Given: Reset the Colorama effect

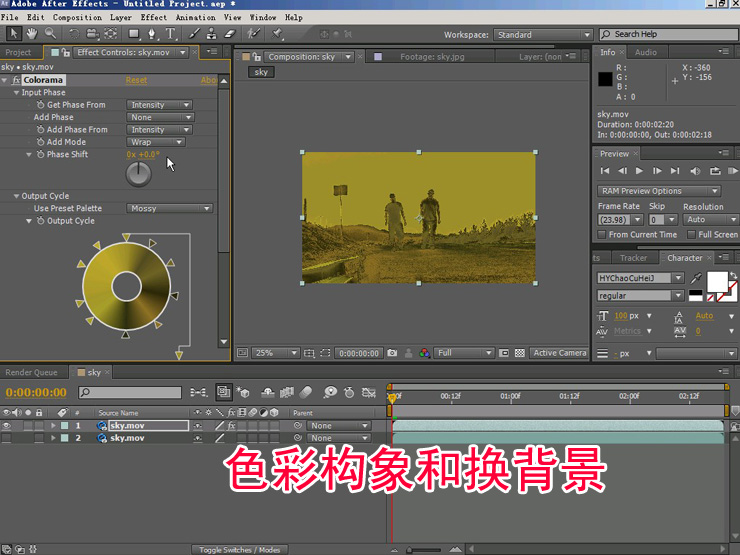Looking at the screenshot, I should 136,80.
